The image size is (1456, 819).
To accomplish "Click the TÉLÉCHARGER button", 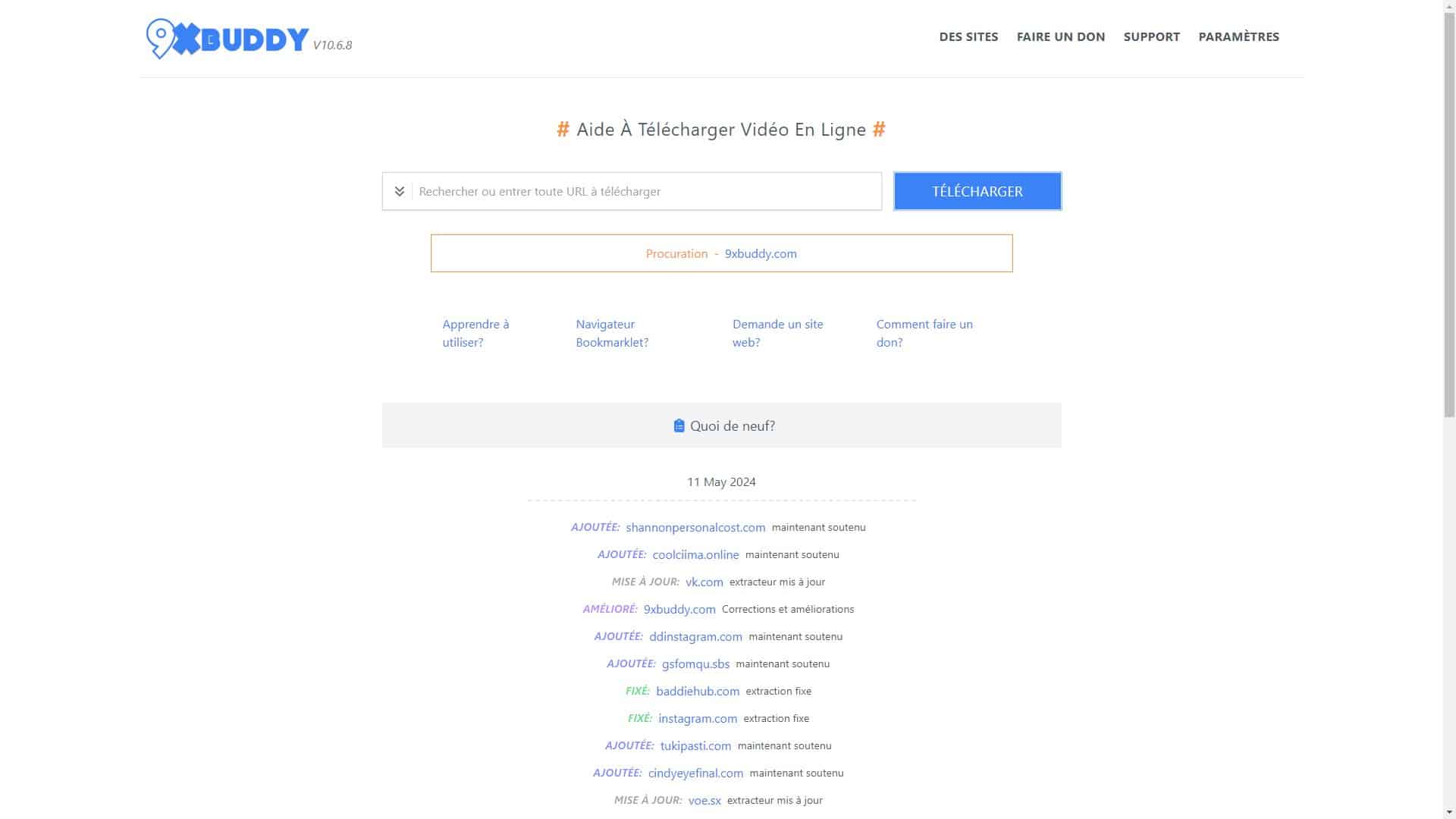I will tap(977, 190).
